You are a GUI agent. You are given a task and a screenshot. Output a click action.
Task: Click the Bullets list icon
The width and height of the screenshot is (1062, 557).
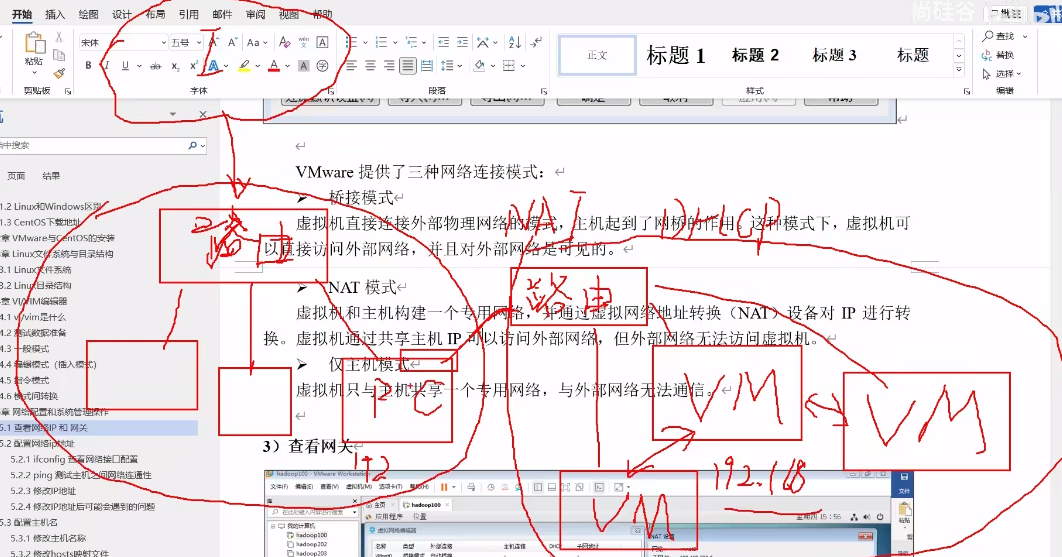tap(351, 42)
